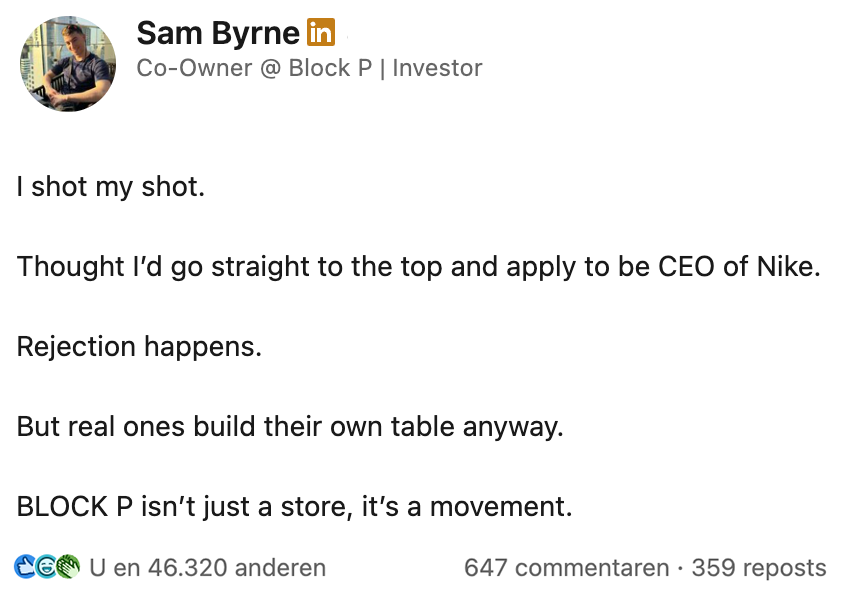View who reacted: U en 46.320 anderen
Image resolution: width=846 pixels, height=591 pixels.
pos(207,568)
